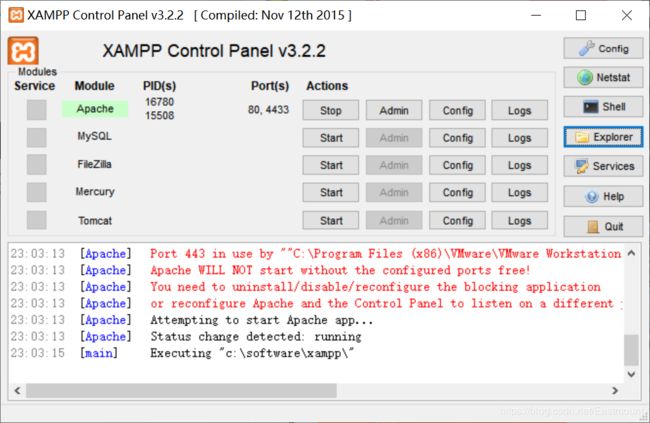Click the Mercury module name
The width and height of the screenshot is (650, 423).
click(x=95, y=192)
